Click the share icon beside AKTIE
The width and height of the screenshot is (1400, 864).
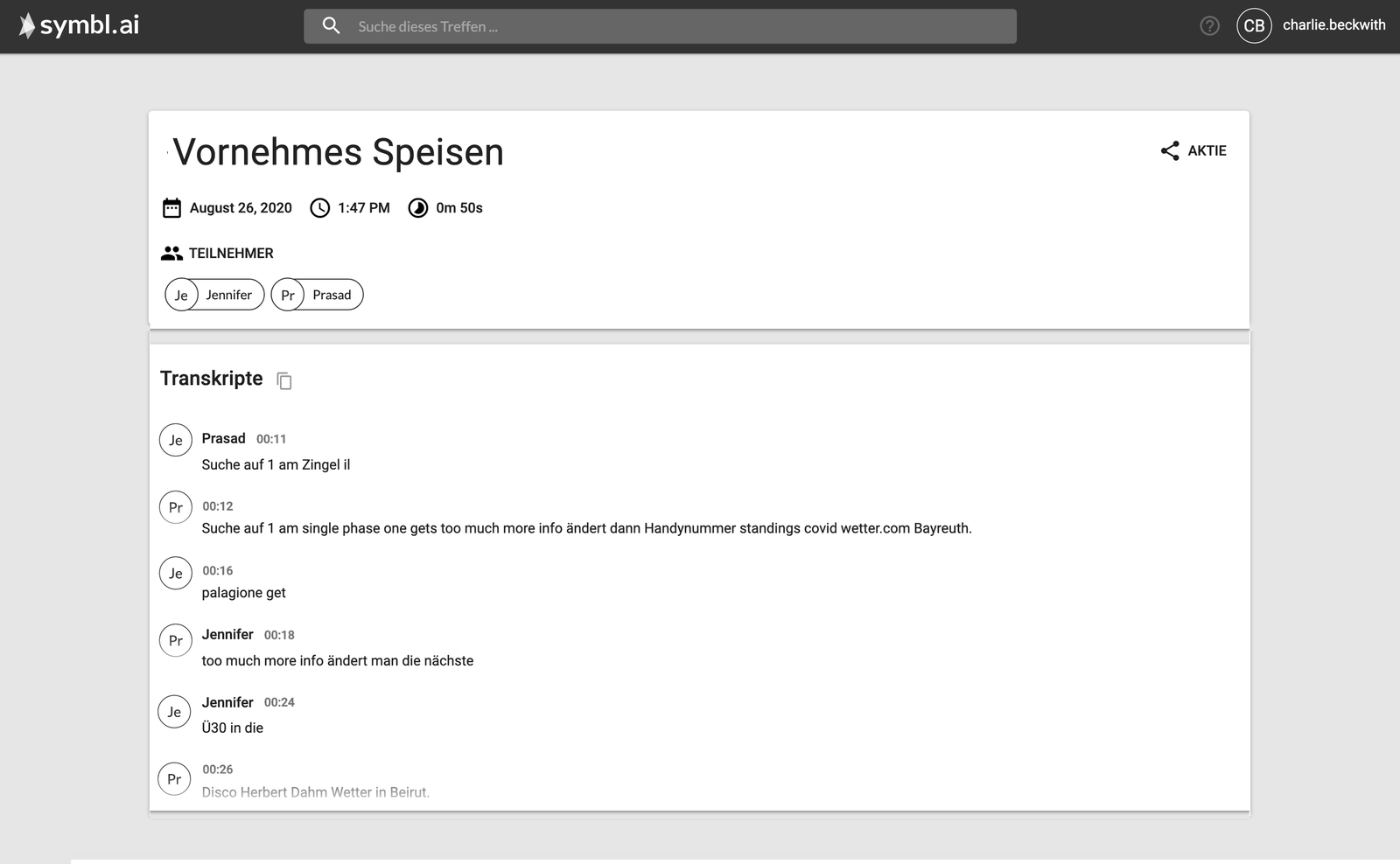(1170, 150)
